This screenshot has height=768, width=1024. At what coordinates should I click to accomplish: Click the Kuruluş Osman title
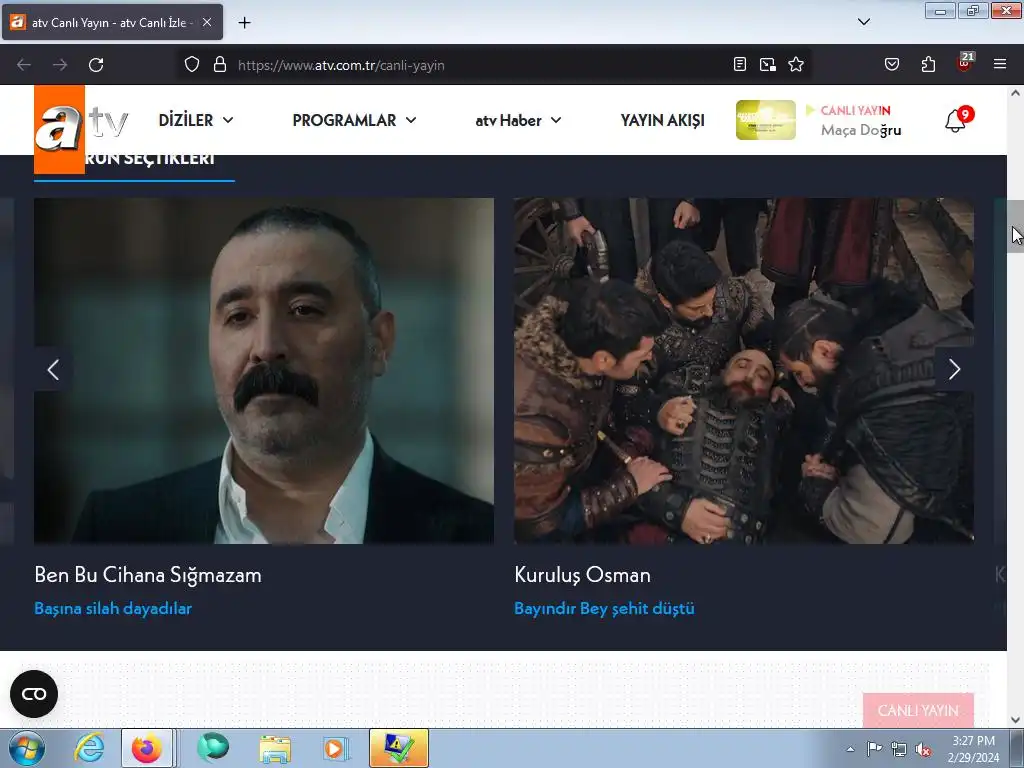point(583,575)
